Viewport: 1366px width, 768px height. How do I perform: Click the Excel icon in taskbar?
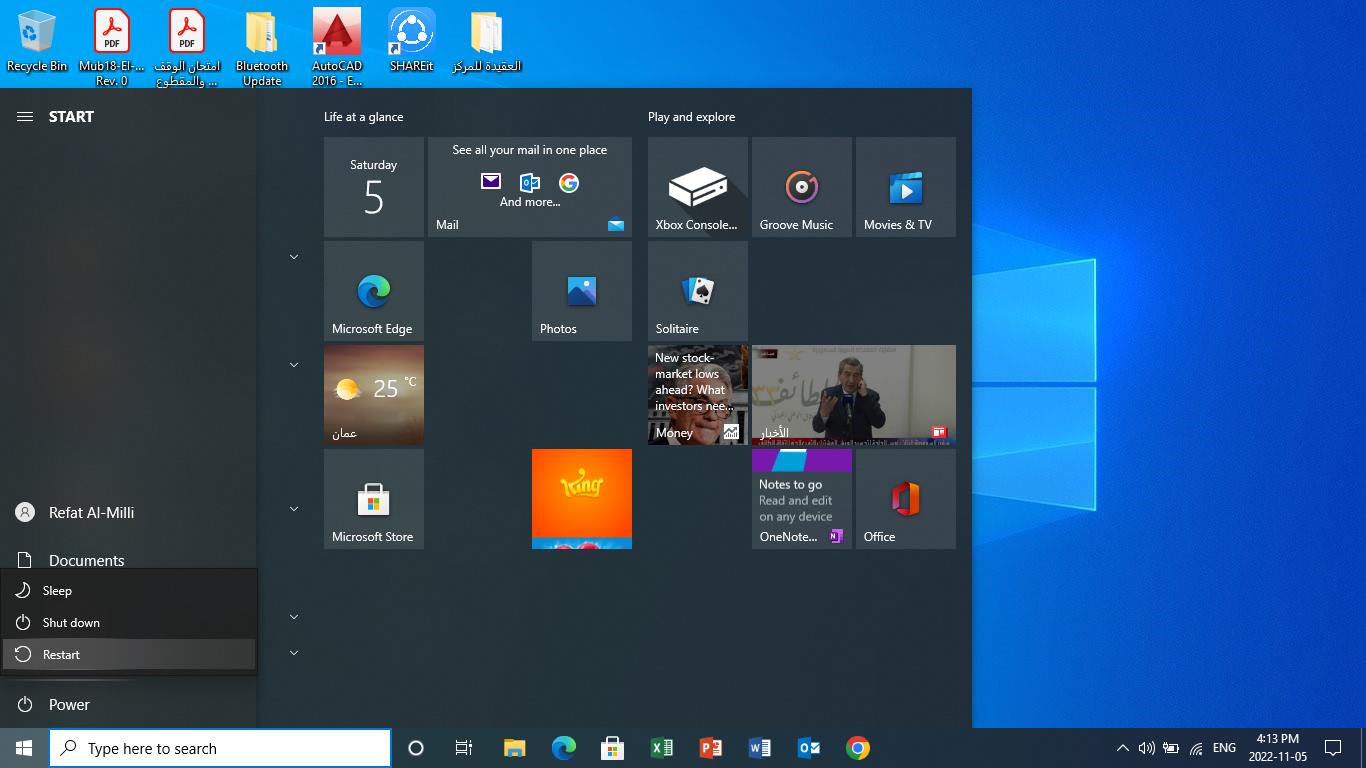(x=661, y=748)
